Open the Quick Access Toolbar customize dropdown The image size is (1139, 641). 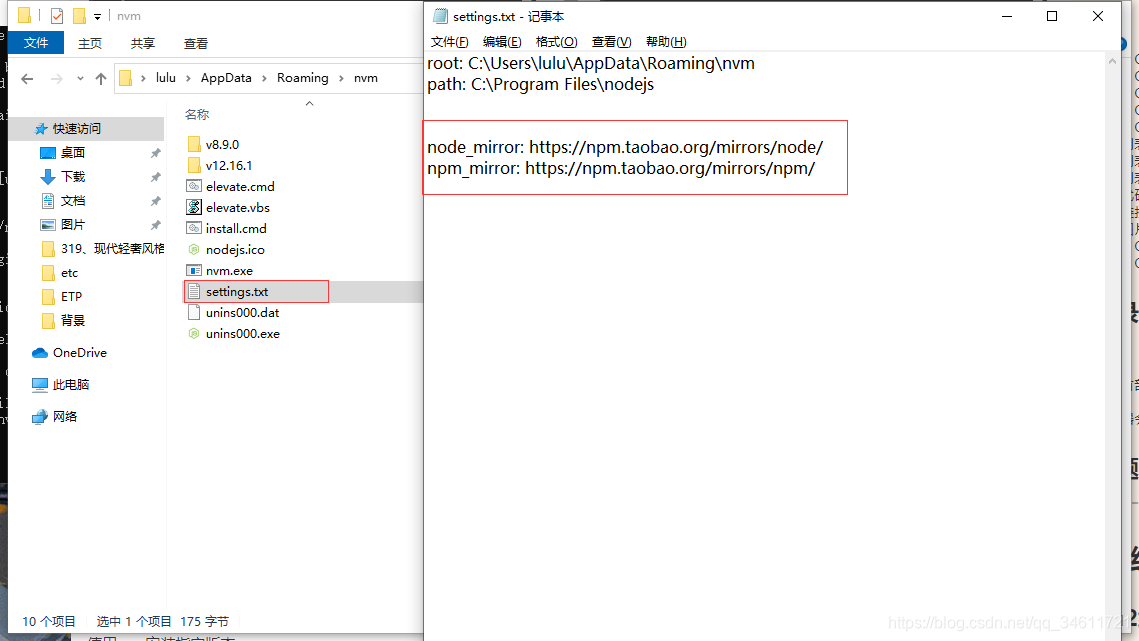(x=95, y=15)
